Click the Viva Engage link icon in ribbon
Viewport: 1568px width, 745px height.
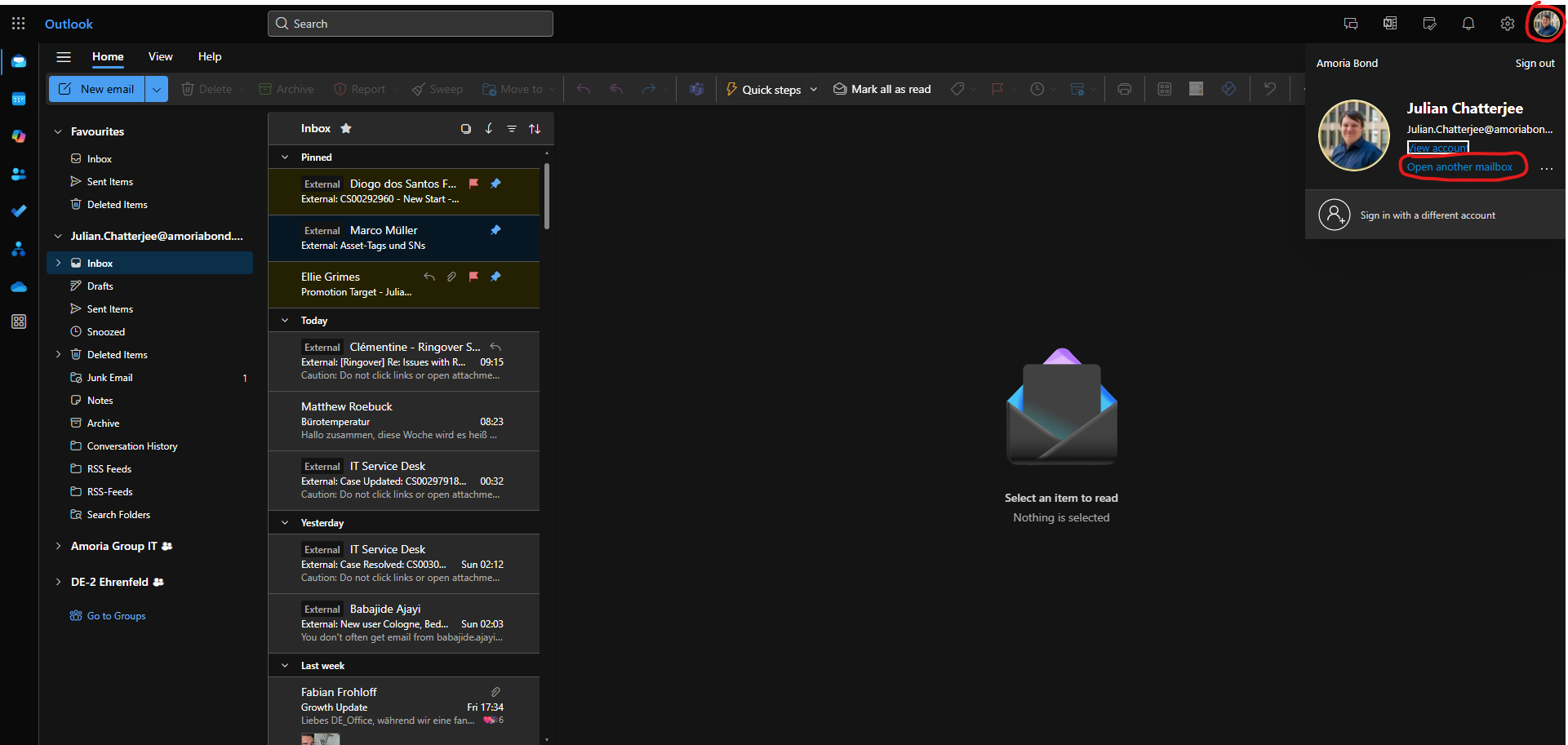click(x=1228, y=89)
